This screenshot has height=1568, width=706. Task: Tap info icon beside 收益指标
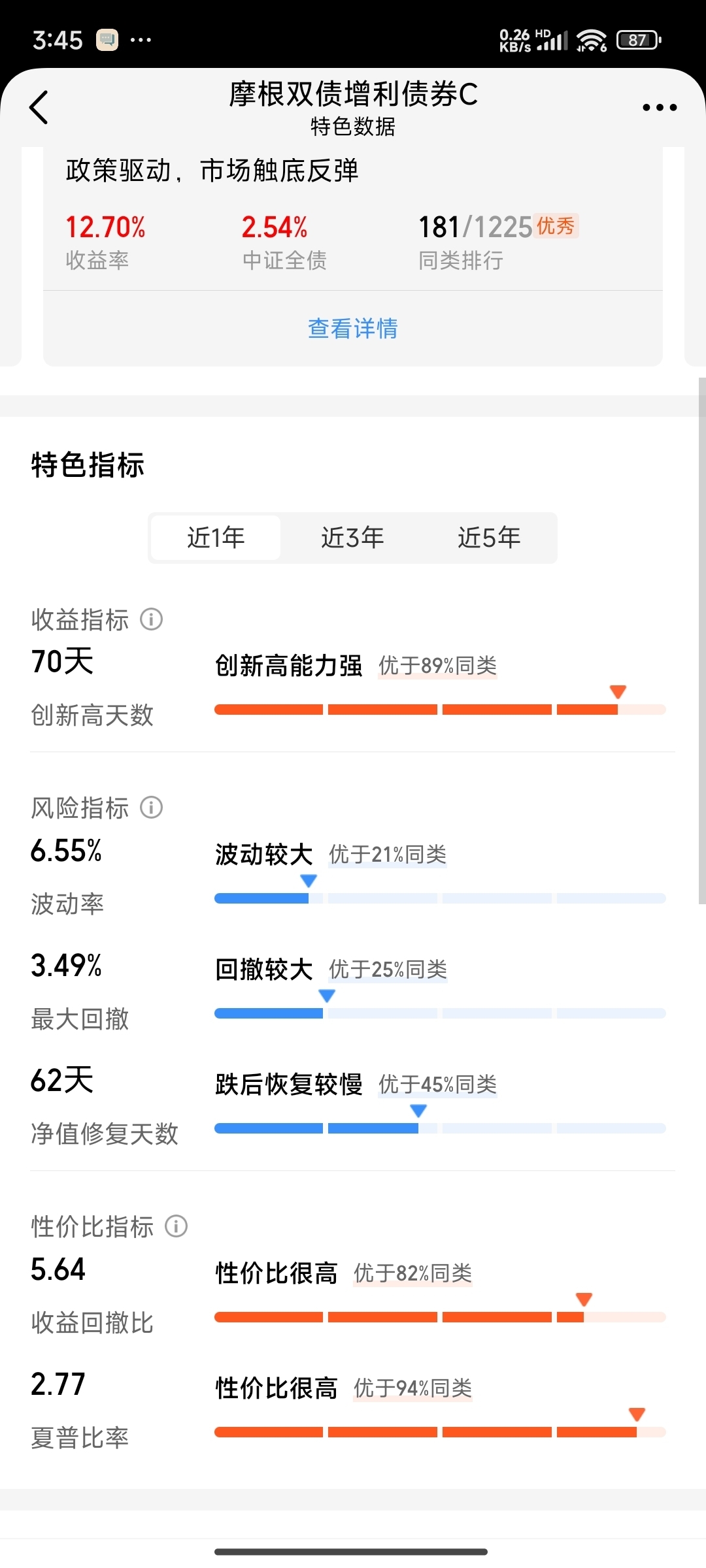(x=152, y=619)
